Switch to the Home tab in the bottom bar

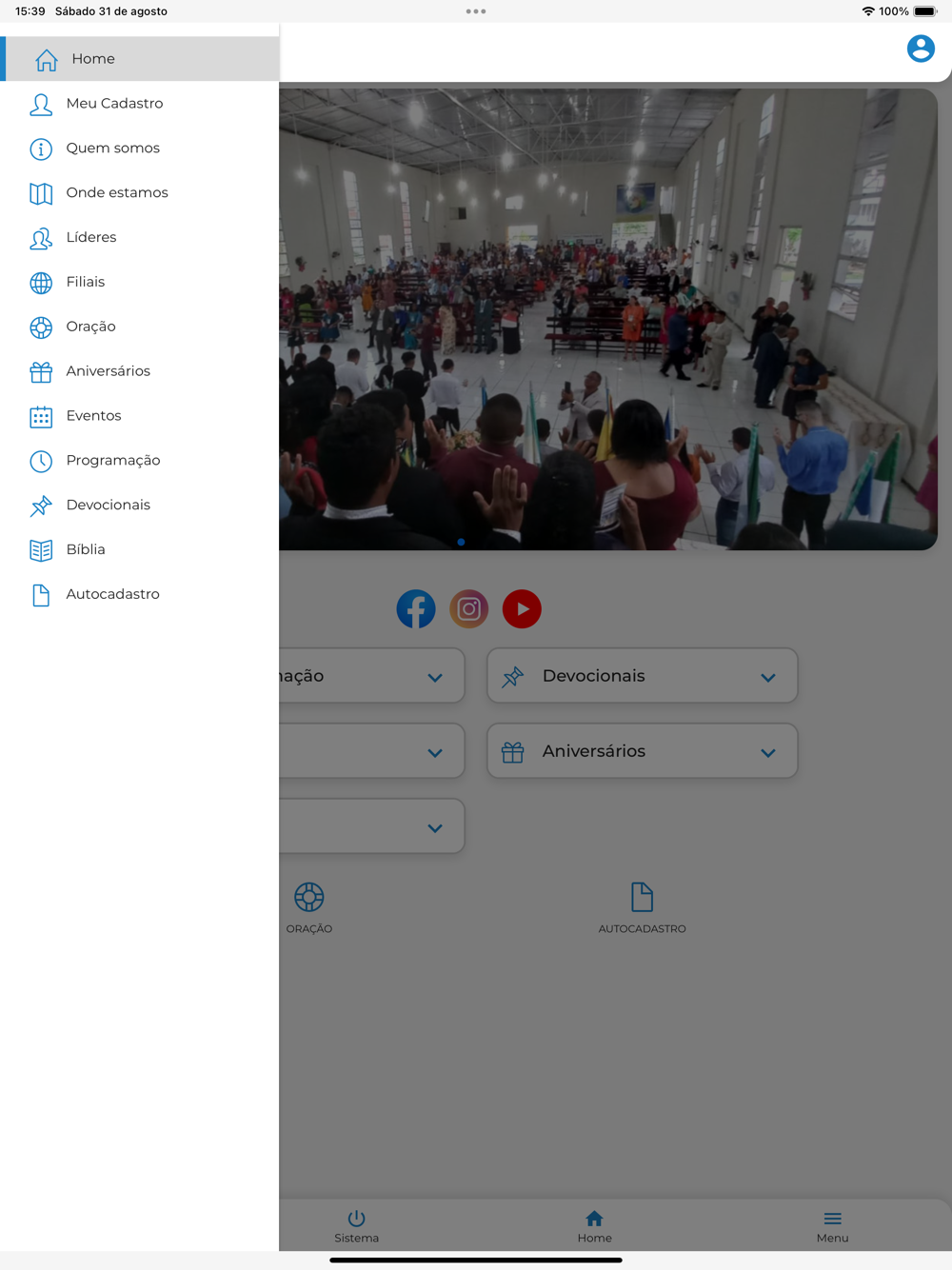tap(595, 1226)
